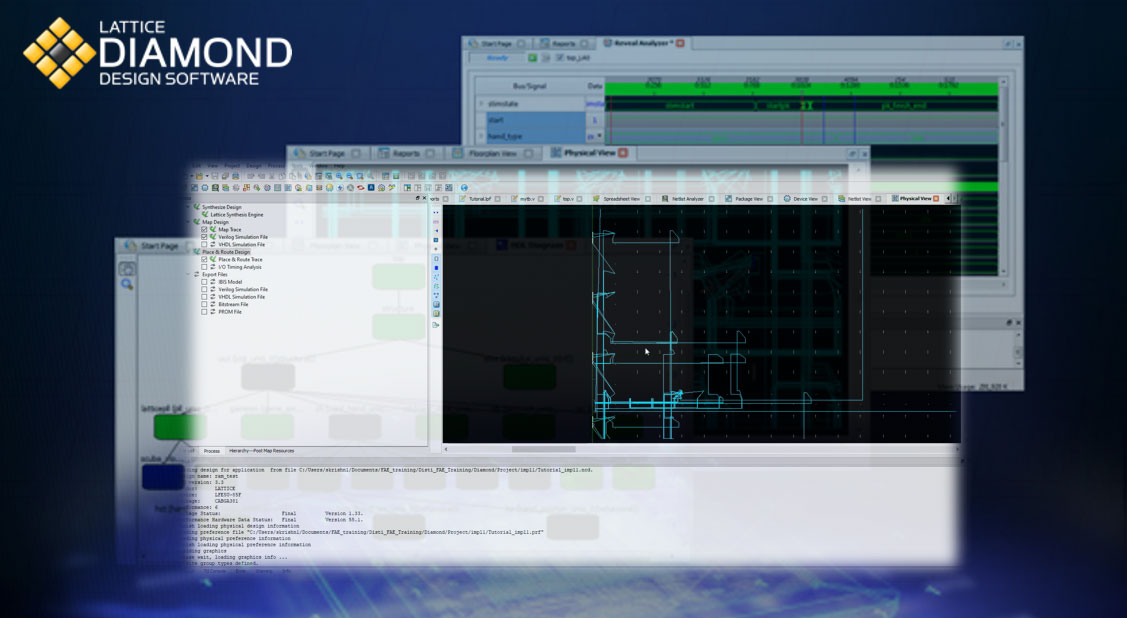This screenshot has height=618, width=1127.
Task: Click the blue 'A' toolbar icon
Action: click(x=371, y=188)
